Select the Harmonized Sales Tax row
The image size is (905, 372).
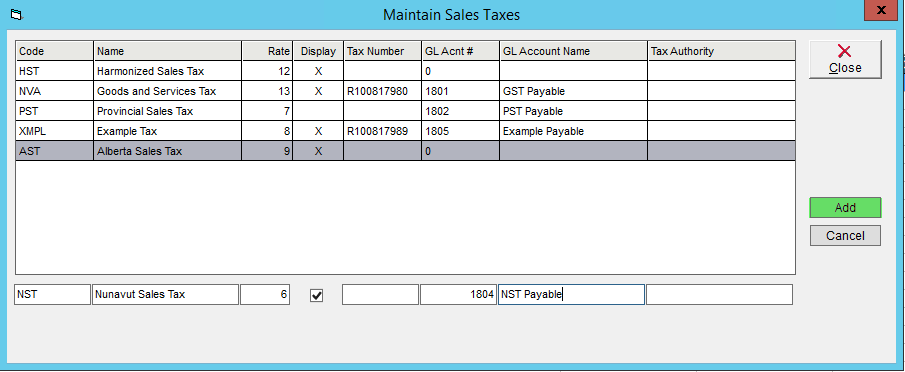tap(405, 71)
